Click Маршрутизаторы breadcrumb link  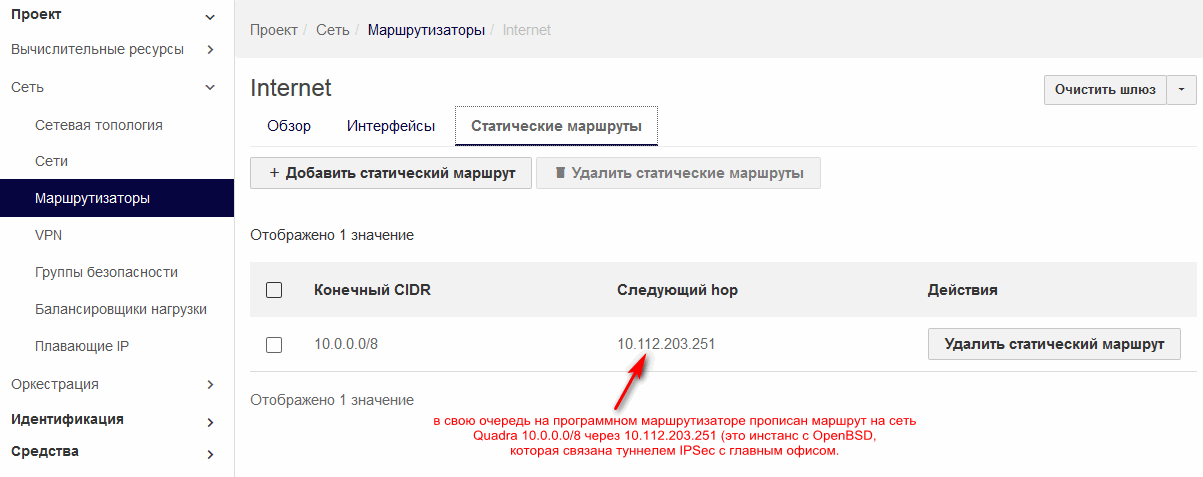(426, 30)
